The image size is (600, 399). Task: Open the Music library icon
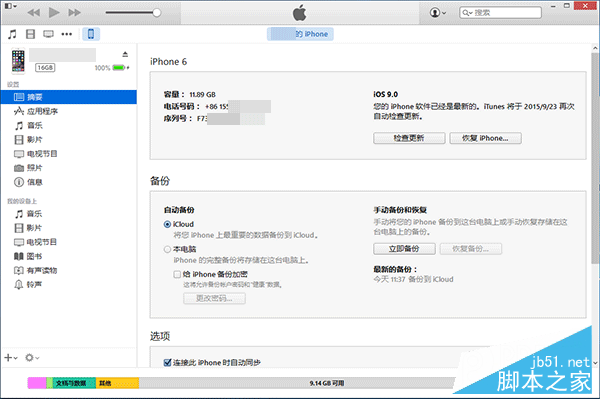click(12, 34)
